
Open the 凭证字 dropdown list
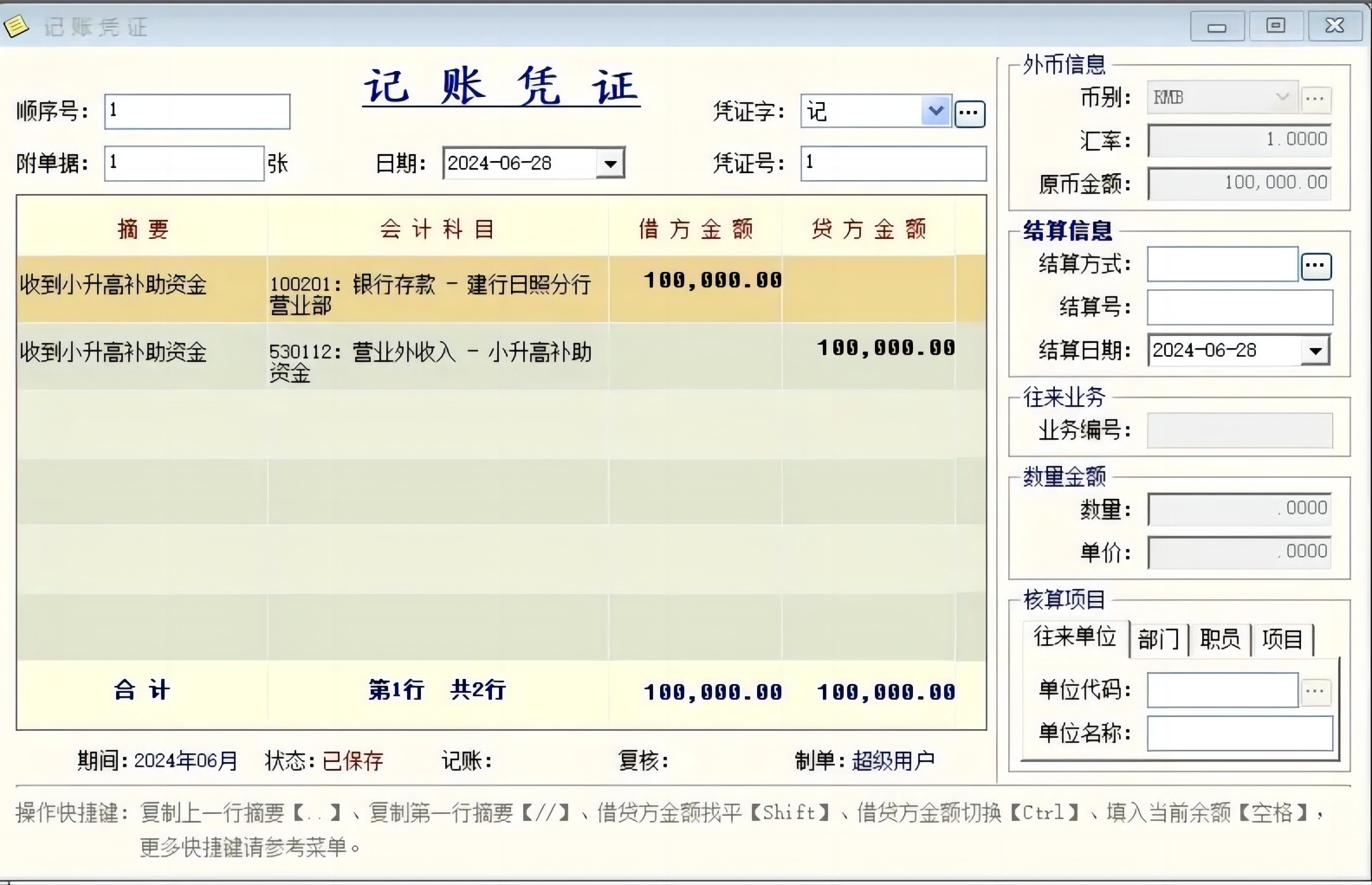[935, 112]
